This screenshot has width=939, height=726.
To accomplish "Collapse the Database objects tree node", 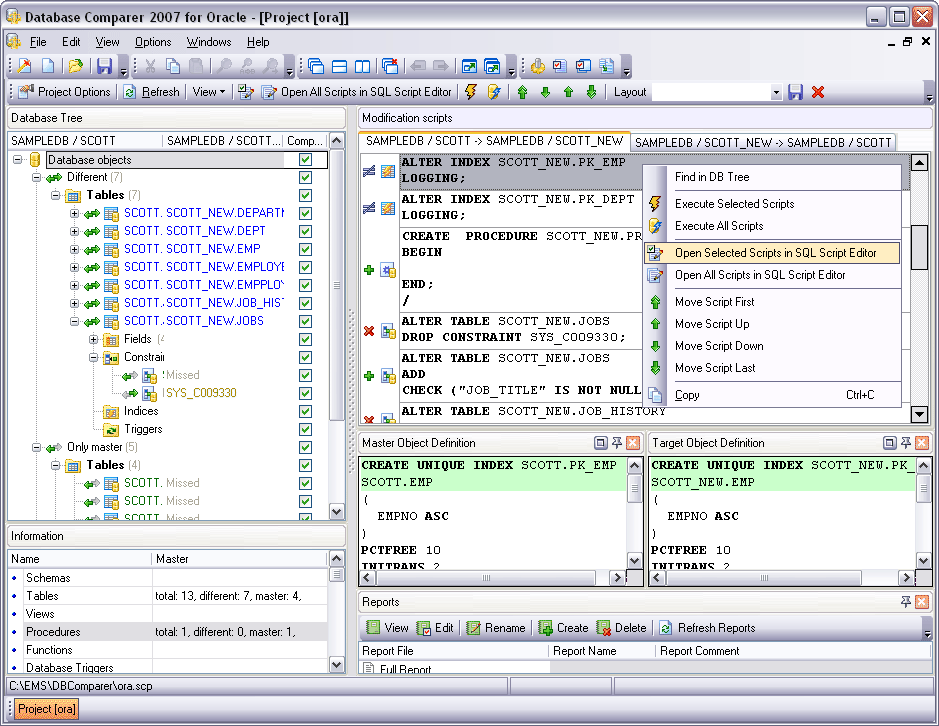I will tap(18, 159).
